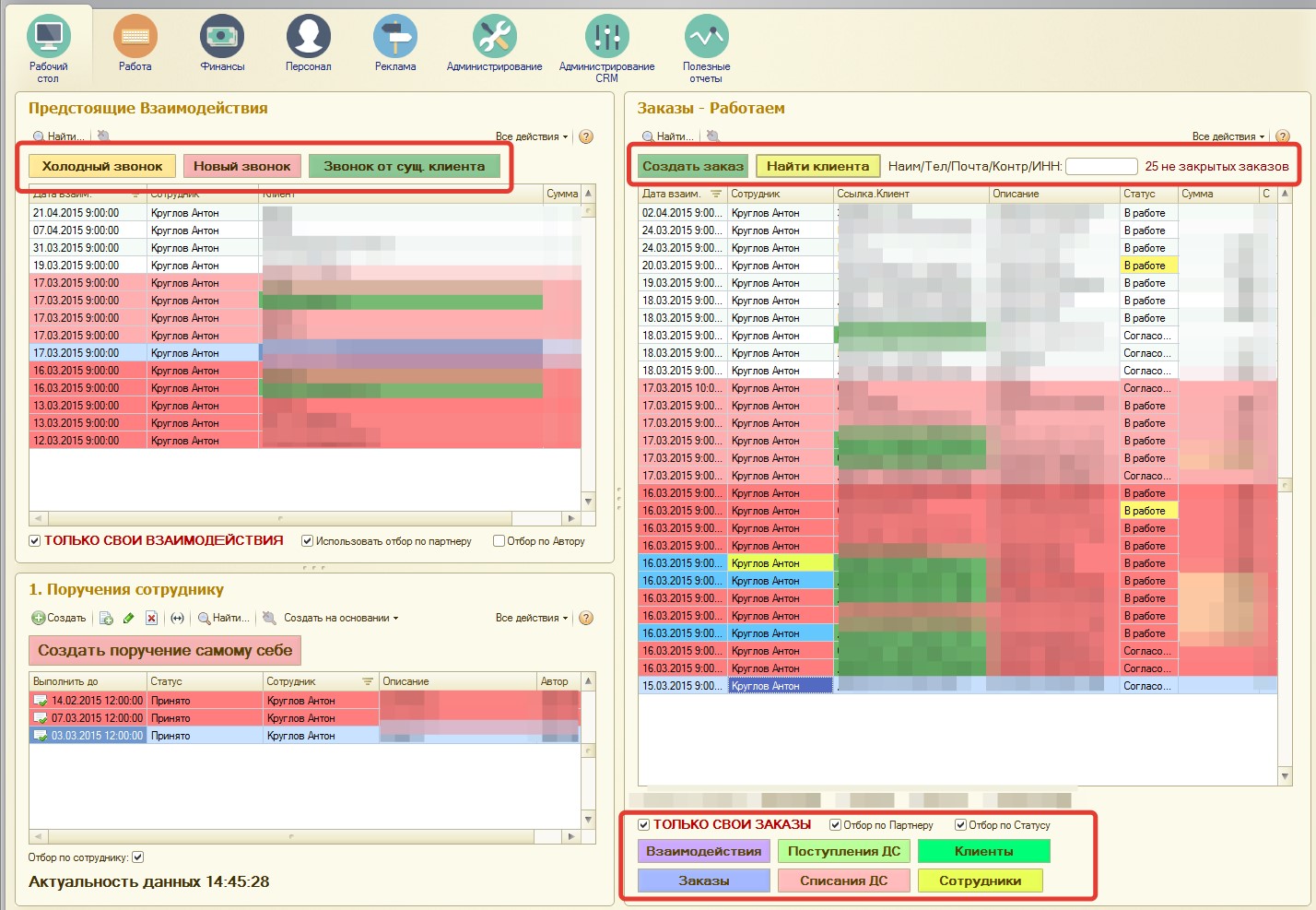Screen dimensions: 1316x910
Task: Expand Создать на основании dropdown
Action: coord(341,619)
